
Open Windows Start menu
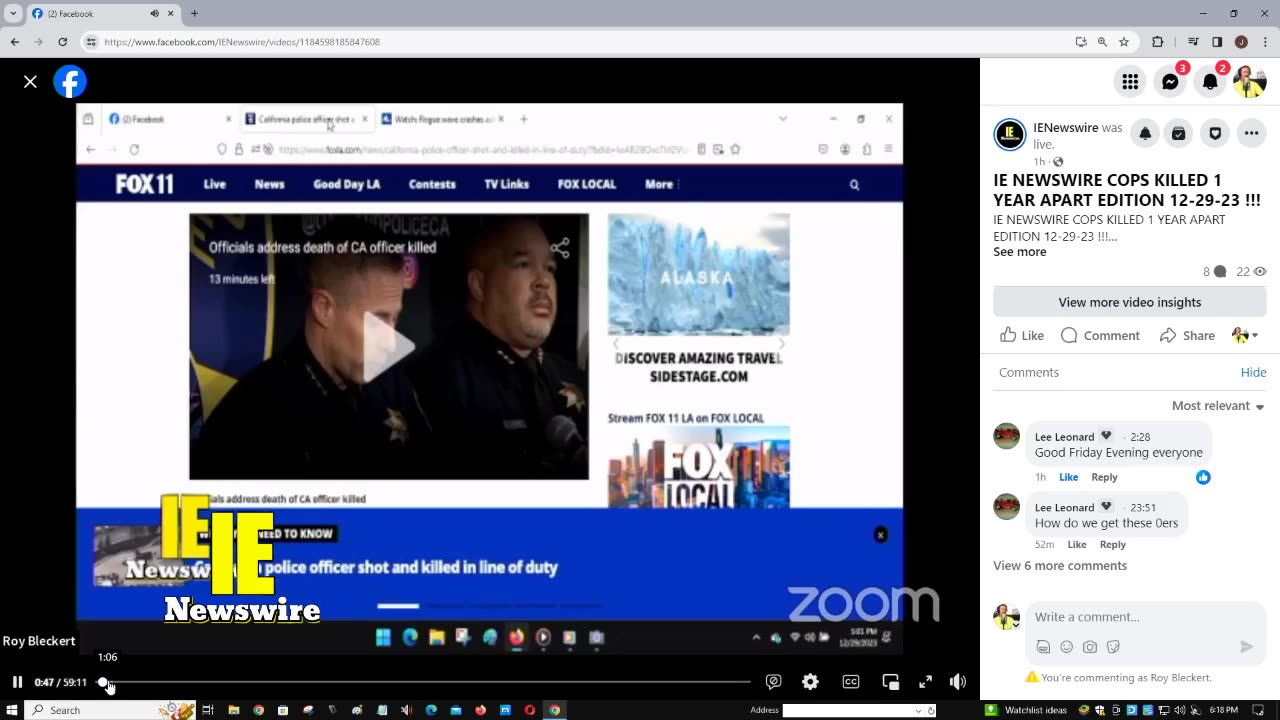click(x=11, y=710)
